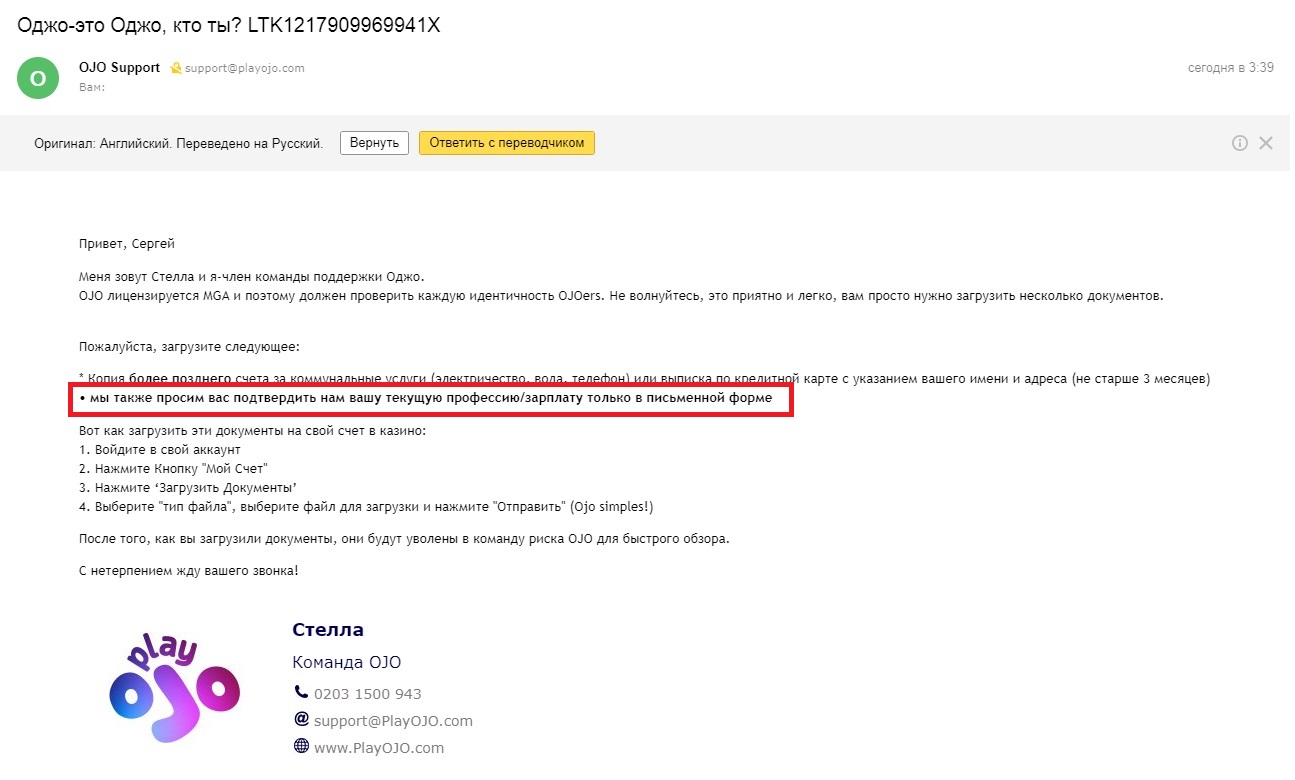Click sender address support@playojo.com in header
This screenshot has height=780, width=1295.
click(245, 68)
